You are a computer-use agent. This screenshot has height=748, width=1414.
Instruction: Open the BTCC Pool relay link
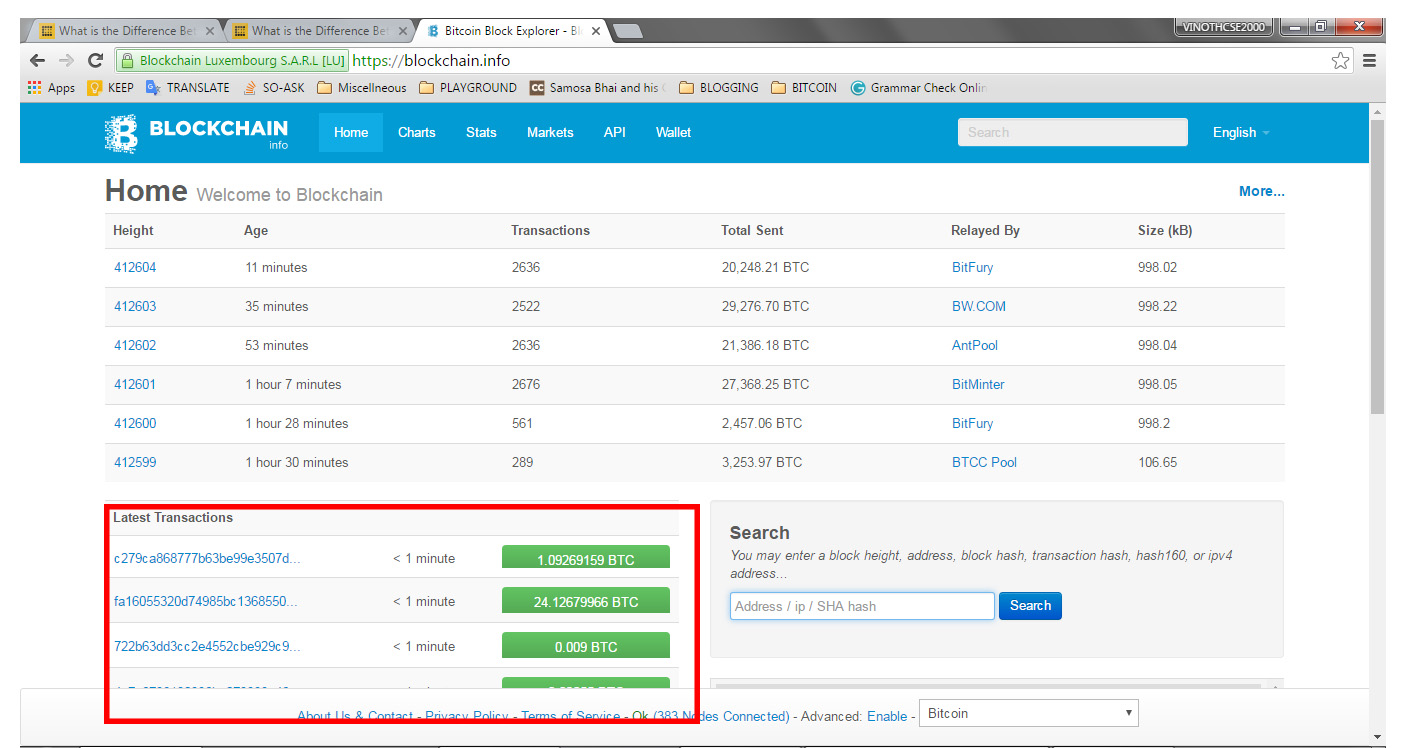[984, 462]
